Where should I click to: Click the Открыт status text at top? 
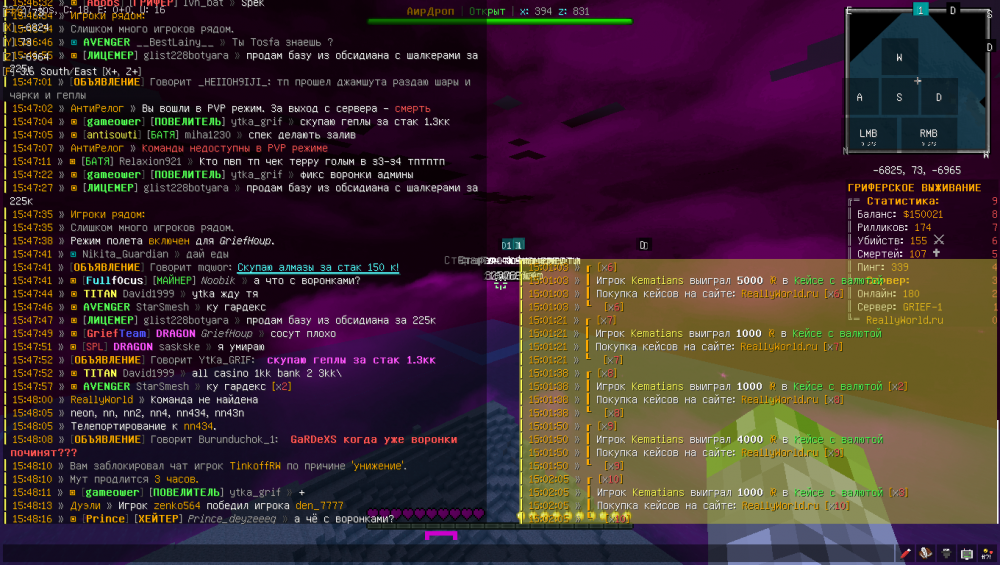(x=487, y=11)
